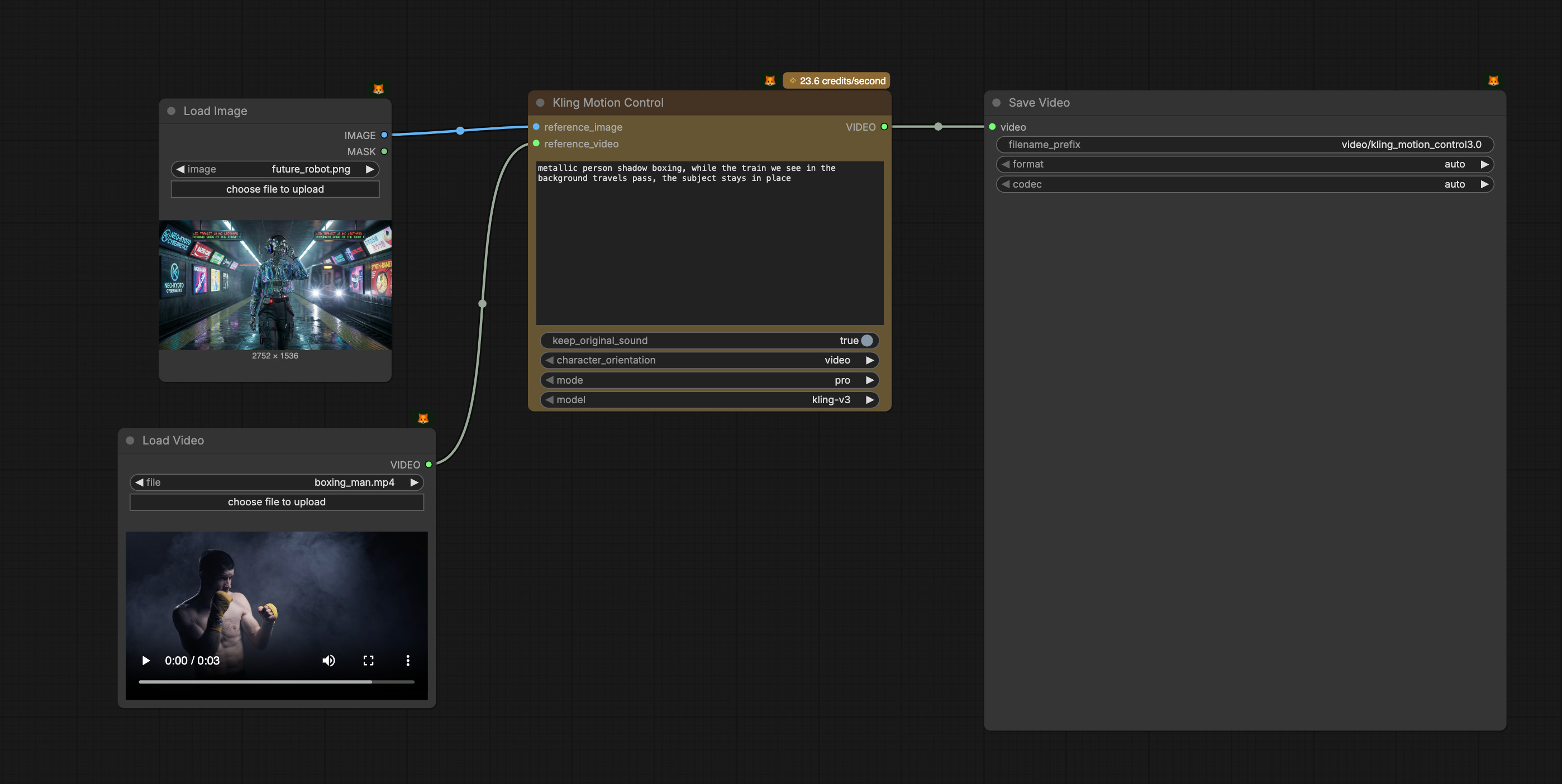The height and width of the screenshot is (784, 1562).
Task: Click the fox badge above Kling Motion Control
Action: (x=769, y=80)
